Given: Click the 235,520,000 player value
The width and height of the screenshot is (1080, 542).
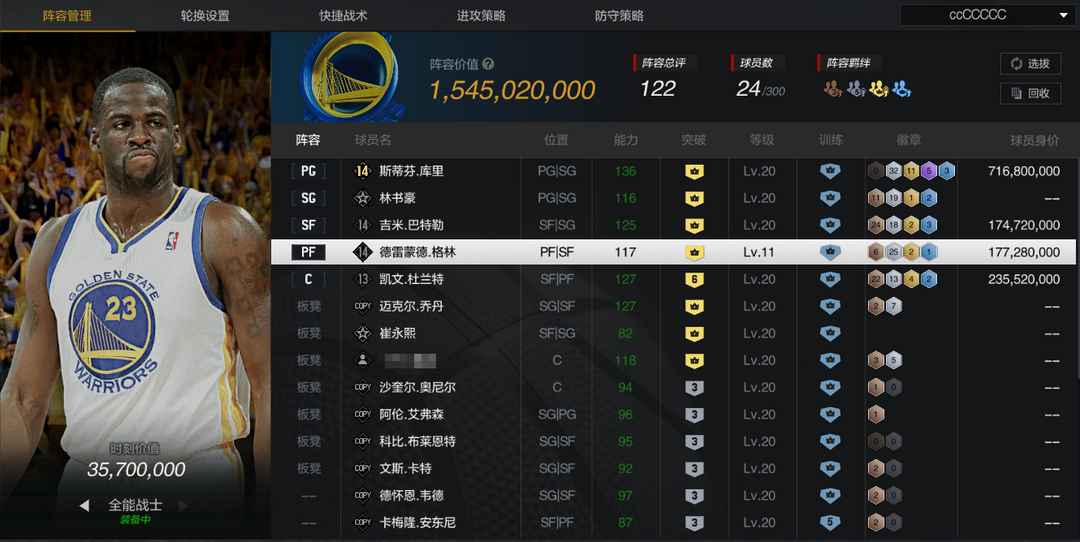Looking at the screenshot, I should coord(1024,279).
